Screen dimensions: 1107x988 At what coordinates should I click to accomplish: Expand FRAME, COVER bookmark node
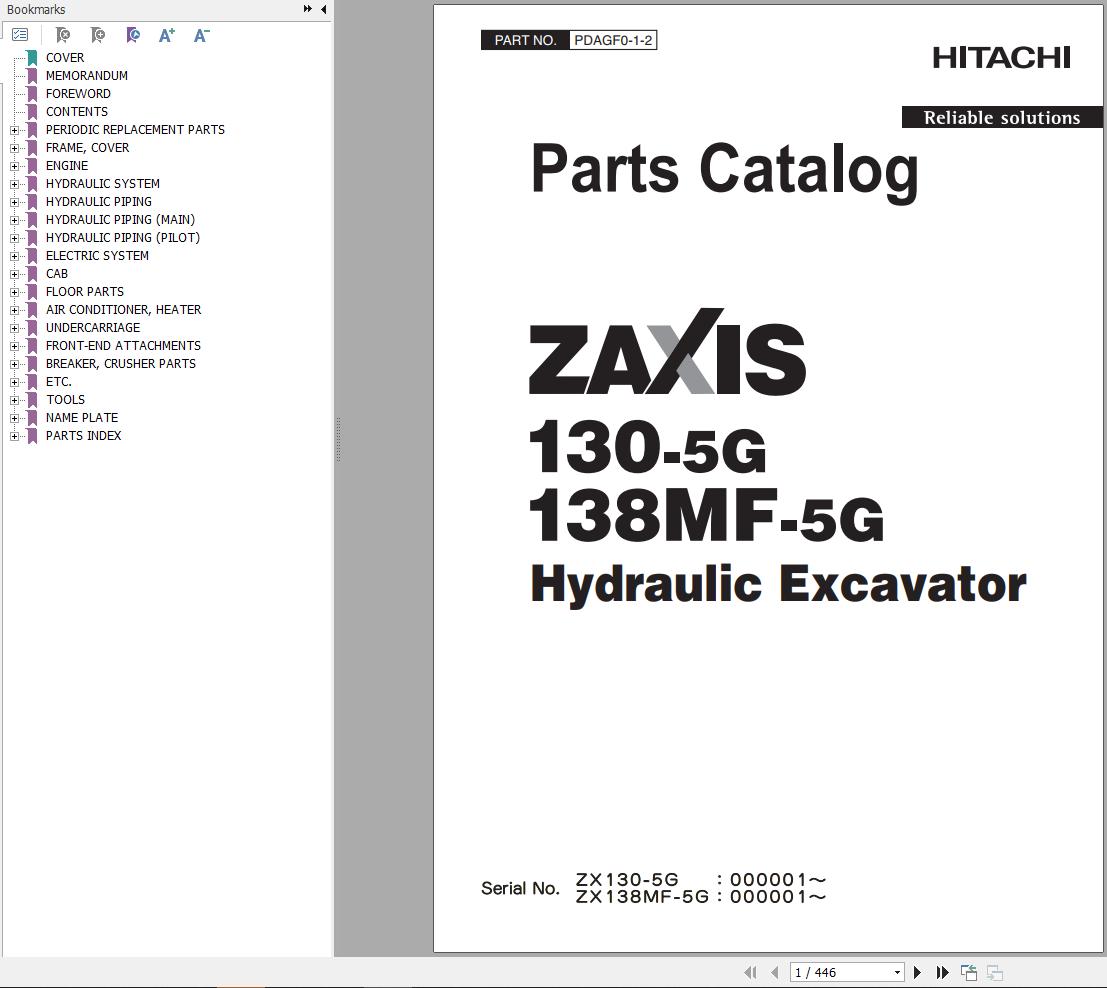coord(14,148)
